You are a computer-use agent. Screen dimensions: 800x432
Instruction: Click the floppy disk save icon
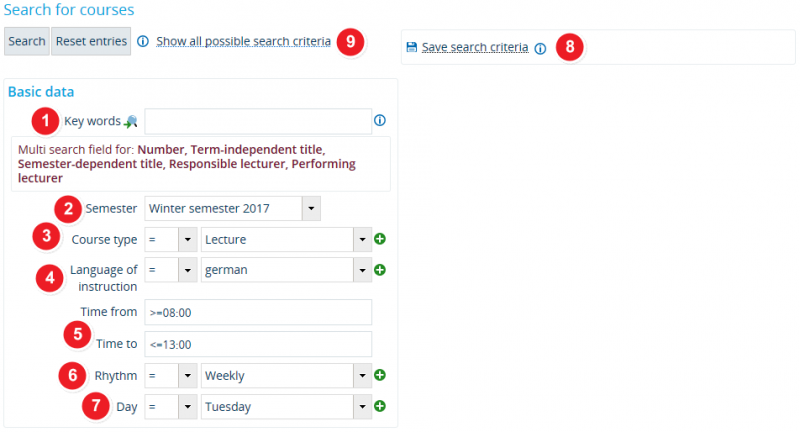pos(412,47)
